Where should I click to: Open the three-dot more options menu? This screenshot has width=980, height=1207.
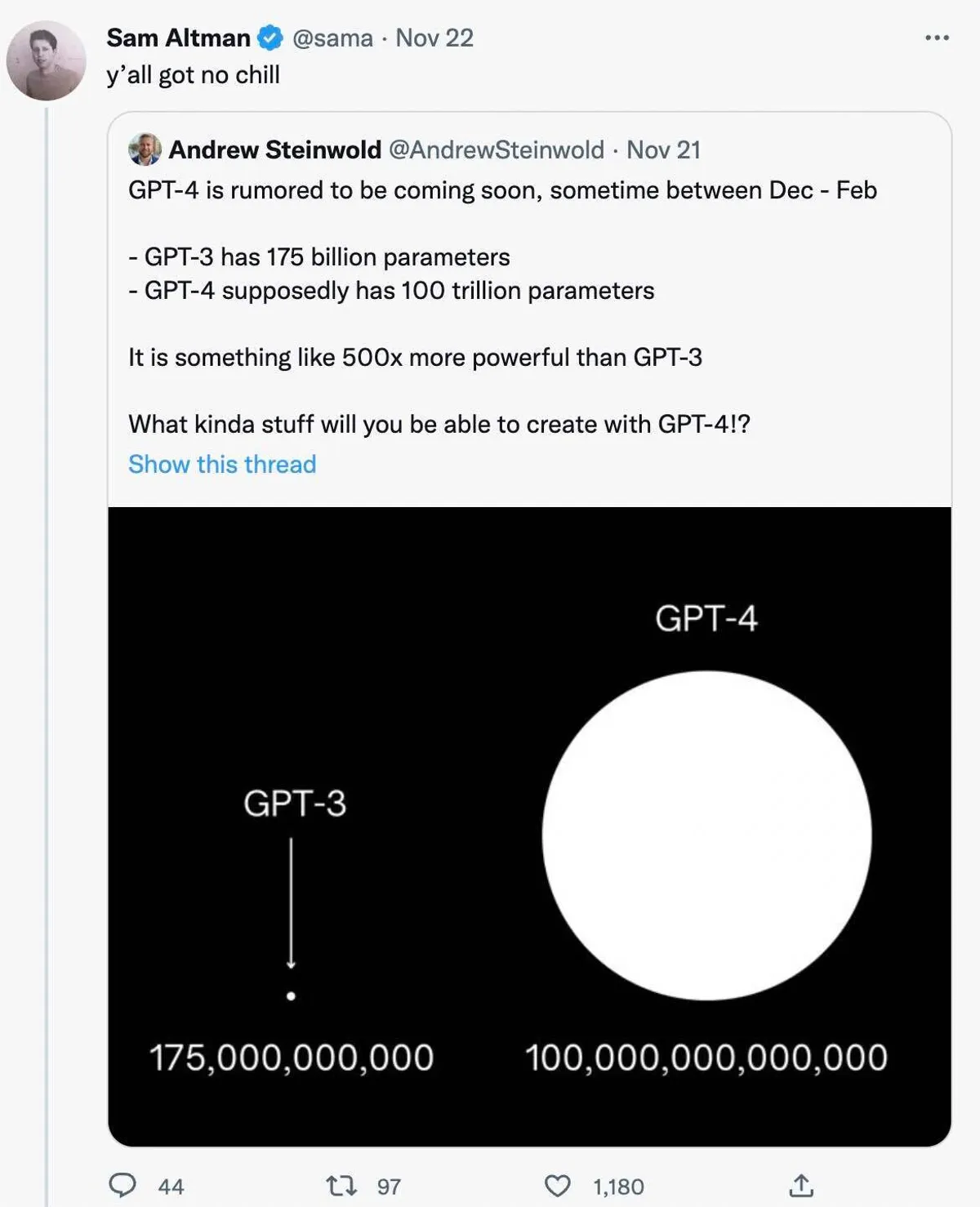(x=937, y=38)
